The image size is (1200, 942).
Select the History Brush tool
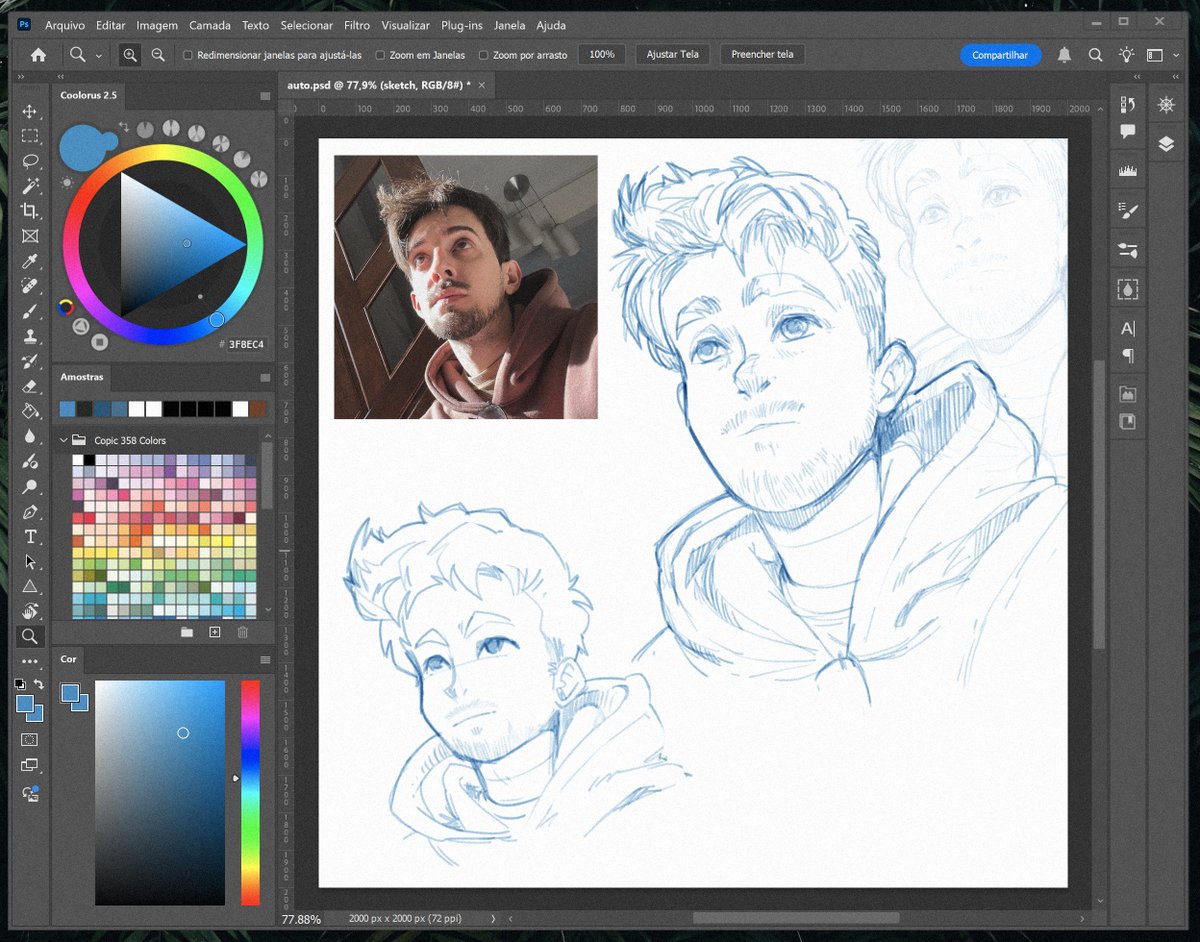(30, 361)
